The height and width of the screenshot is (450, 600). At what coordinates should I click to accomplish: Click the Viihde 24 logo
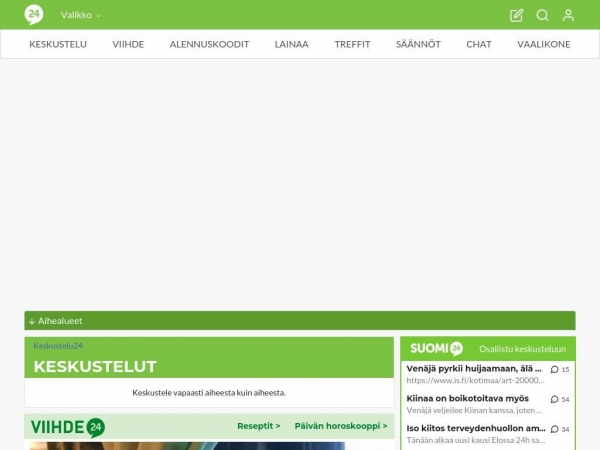68,427
